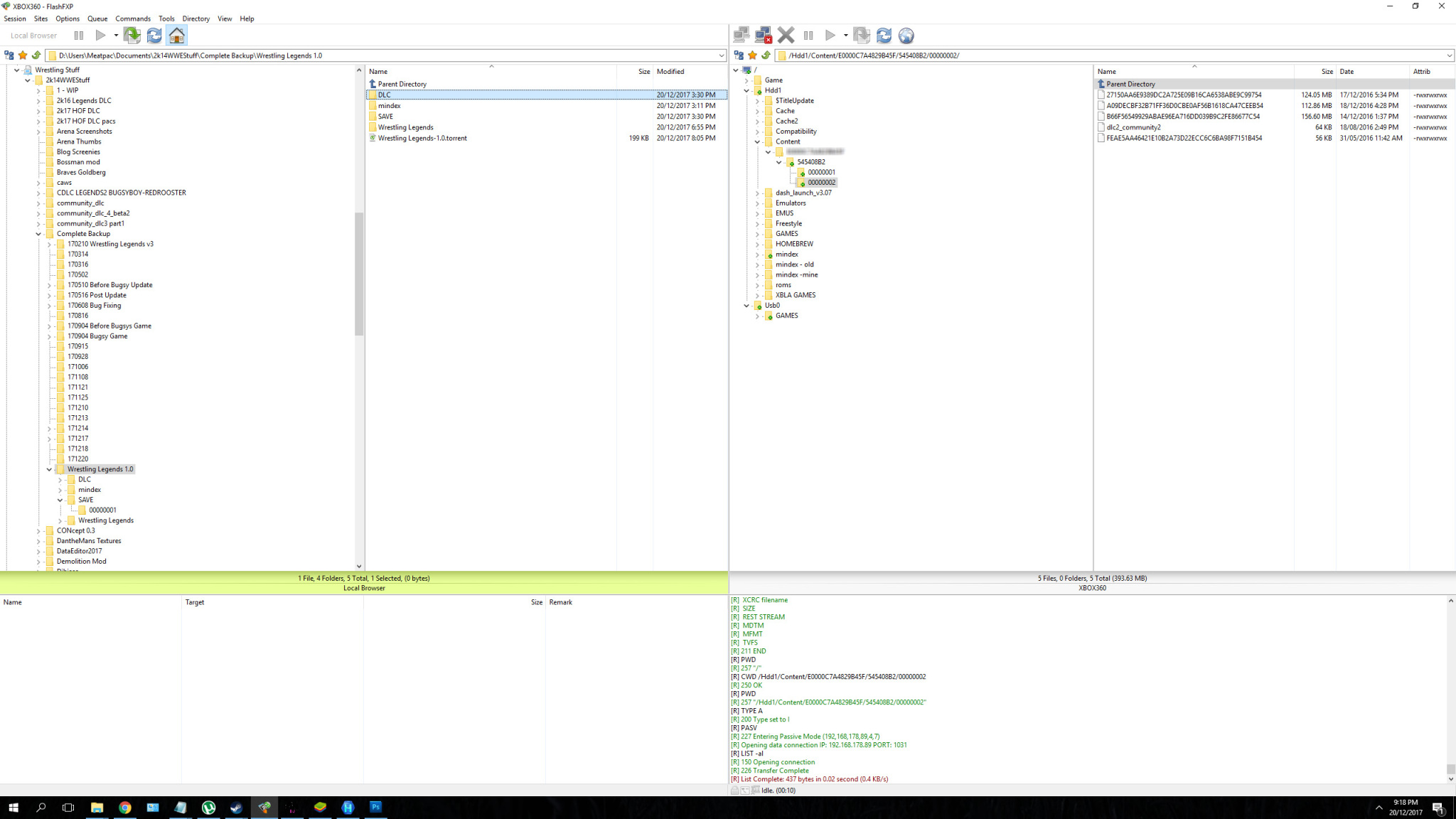Open the remote path history dropdown
This screenshot has height=819, width=1456.
point(1449,55)
